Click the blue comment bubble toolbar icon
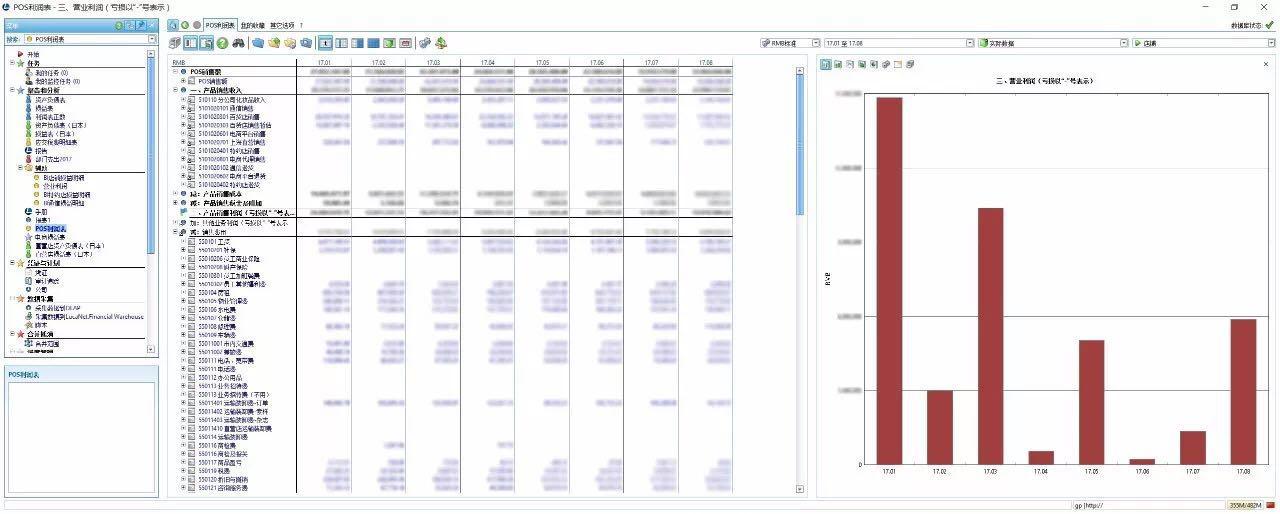 (258, 43)
